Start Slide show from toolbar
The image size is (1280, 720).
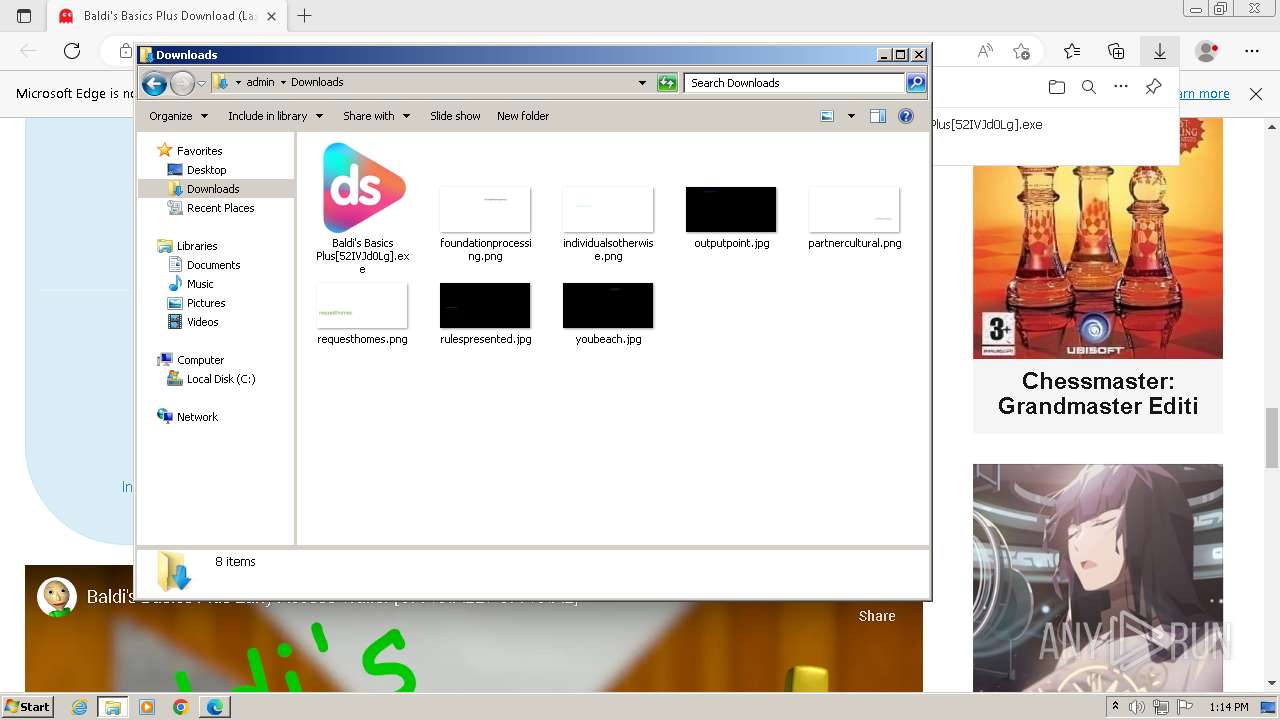pyautogui.click(x=455, y=116)
